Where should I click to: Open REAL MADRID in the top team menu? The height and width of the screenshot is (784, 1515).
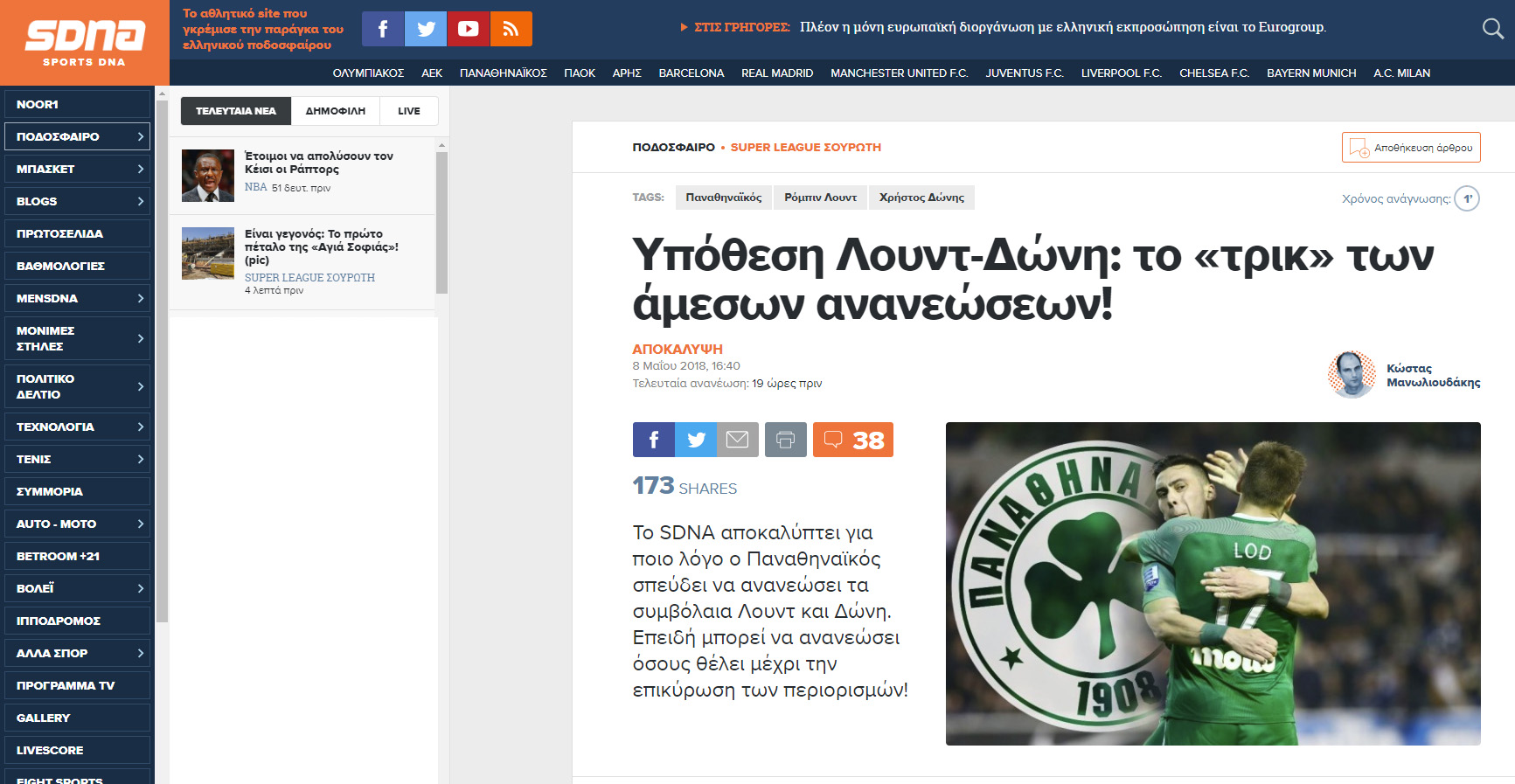pos(777,73)
